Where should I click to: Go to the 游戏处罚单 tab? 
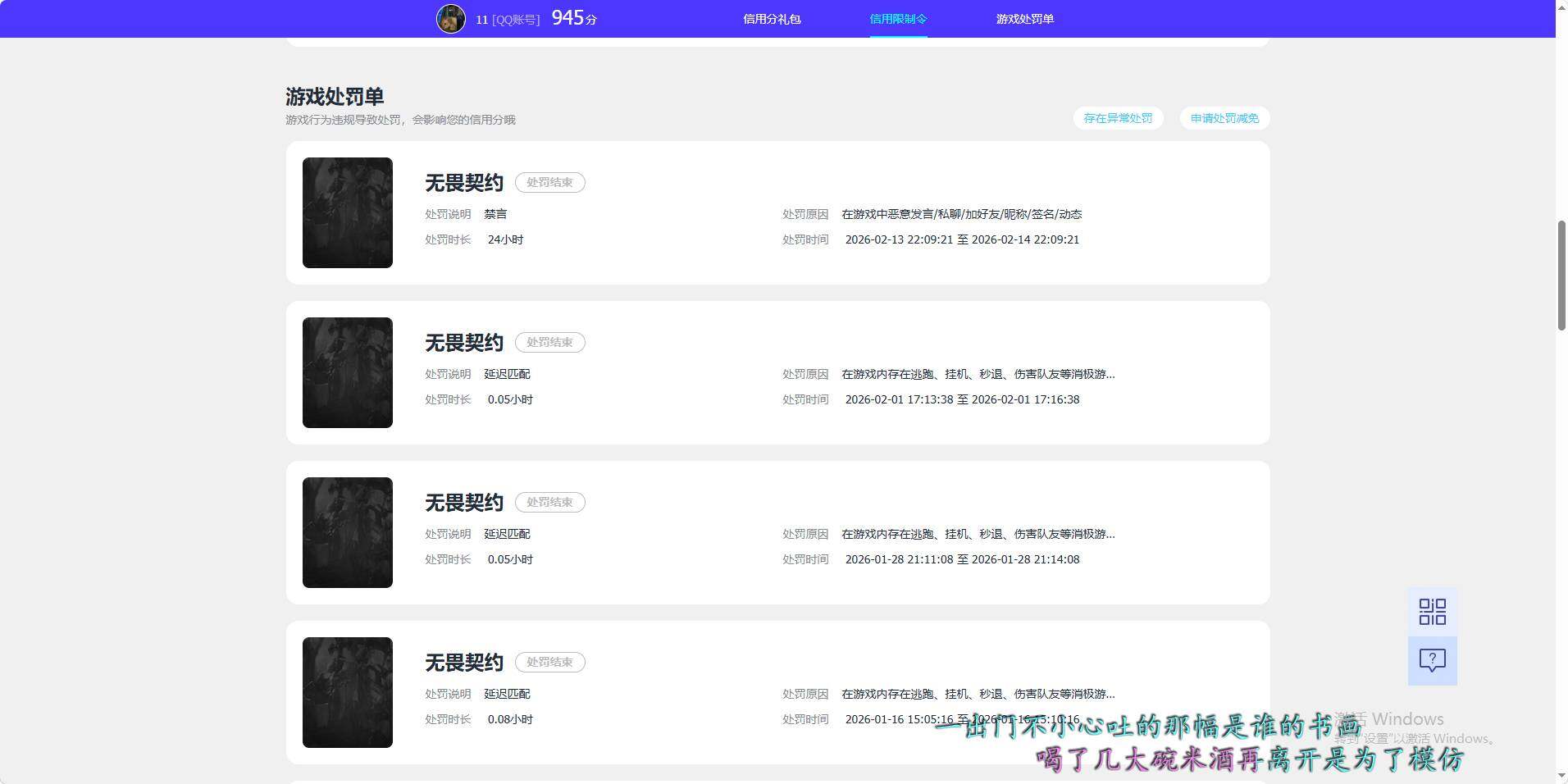(1024, 19)
